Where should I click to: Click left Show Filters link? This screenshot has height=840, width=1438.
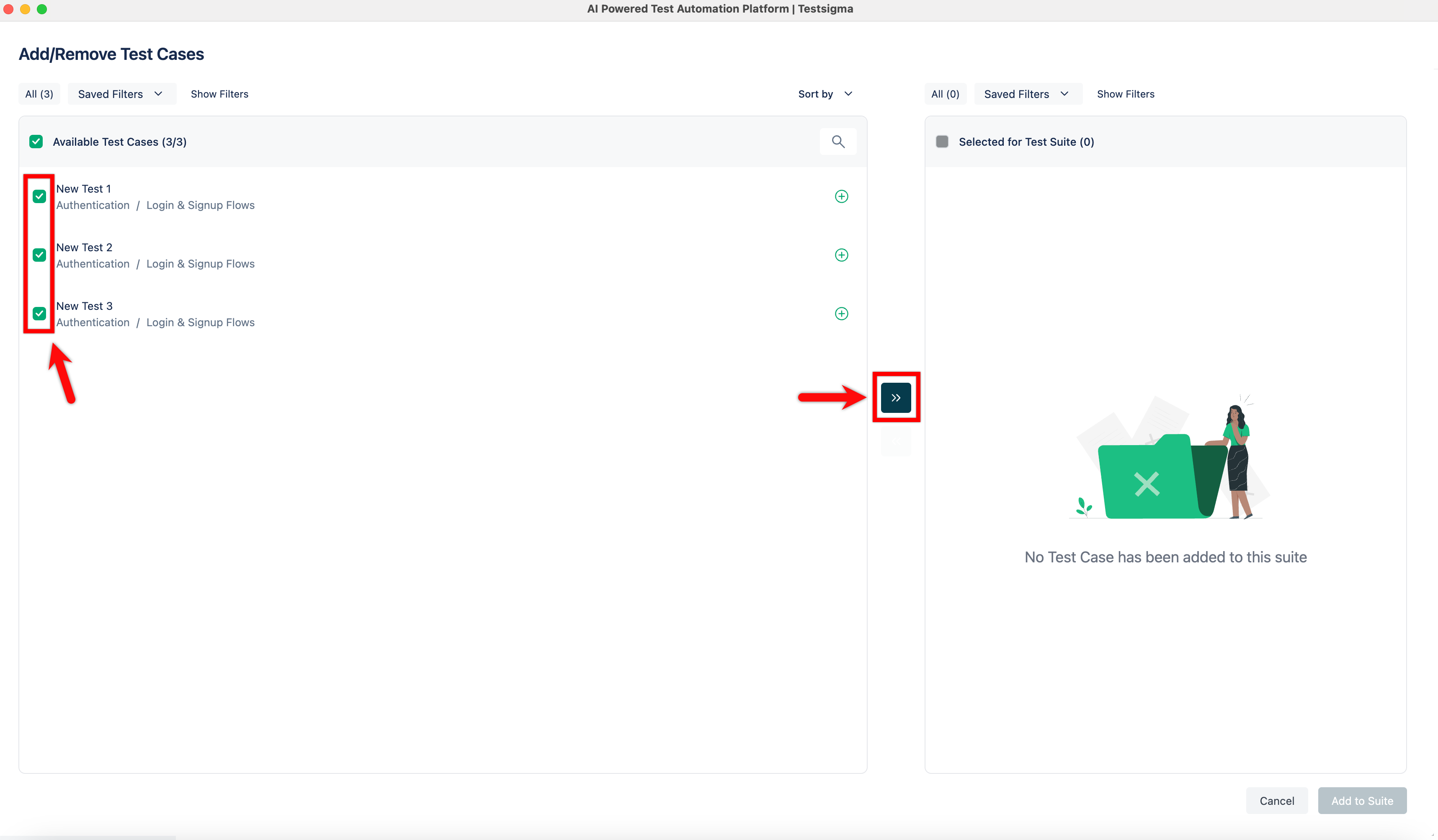(x=219, y=94)
